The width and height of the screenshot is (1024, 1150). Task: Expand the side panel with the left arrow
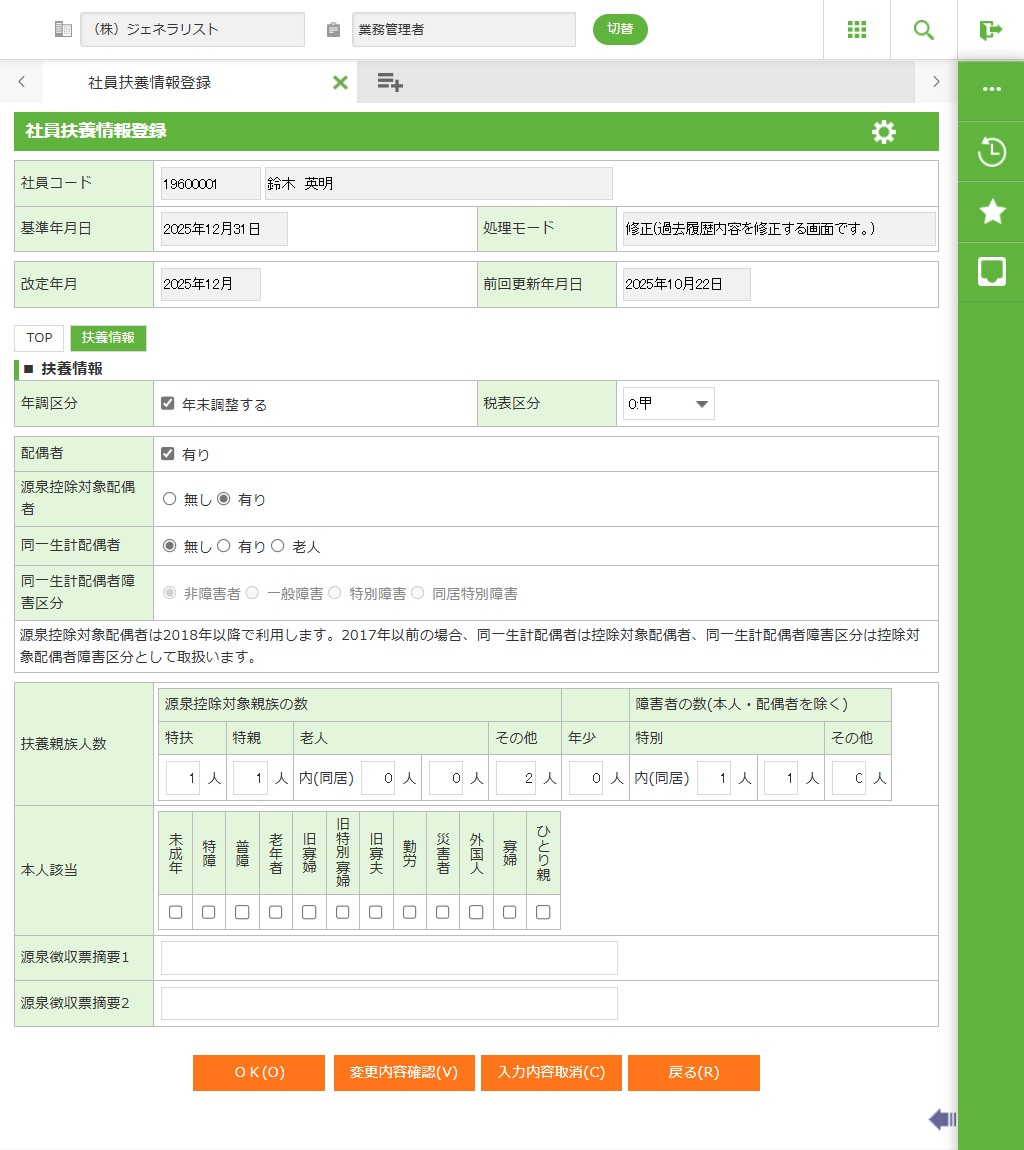coord(942,1119)
